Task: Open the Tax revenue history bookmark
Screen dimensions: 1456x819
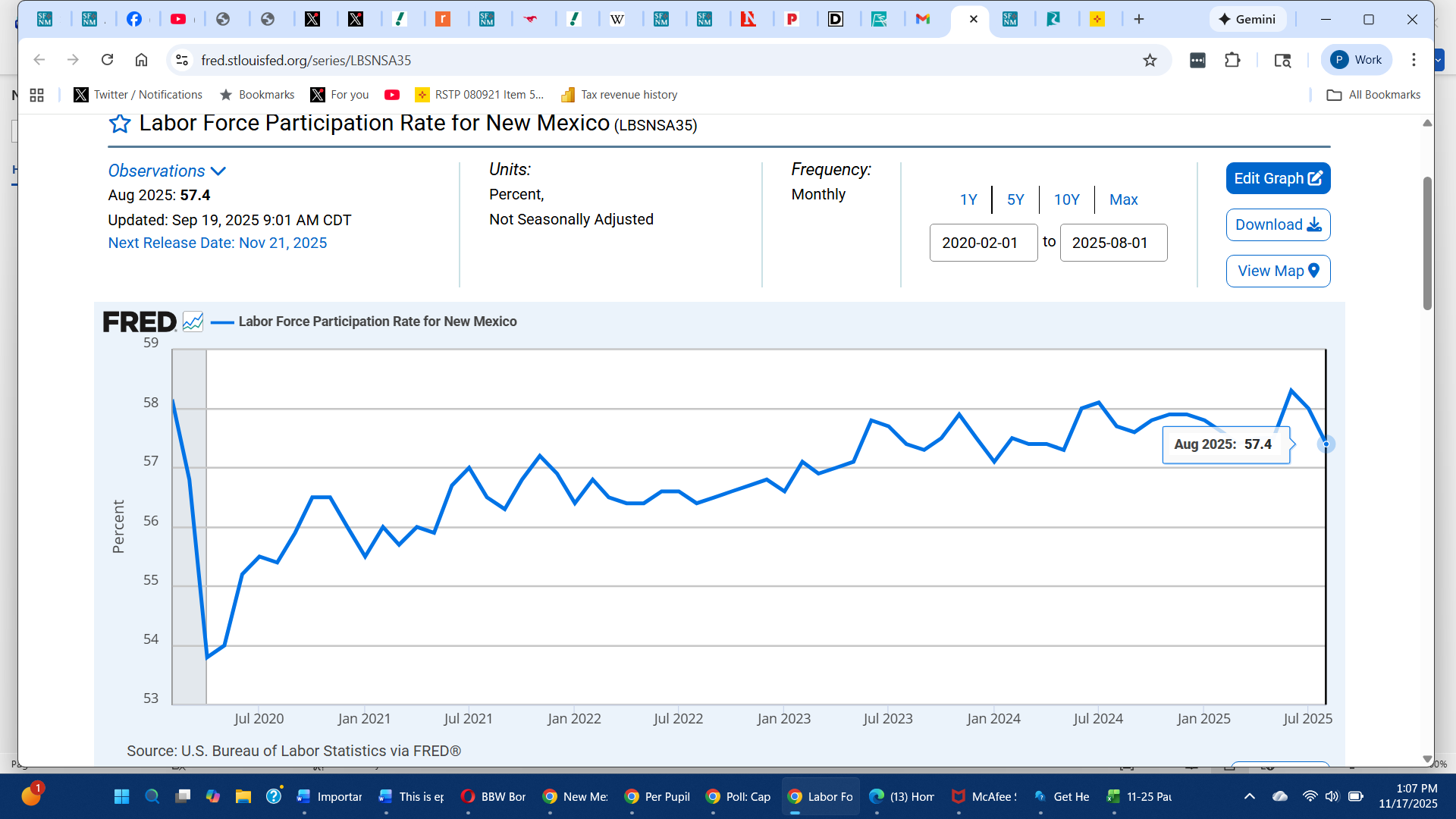Action: pyautogui.click(x=619, y=95)
